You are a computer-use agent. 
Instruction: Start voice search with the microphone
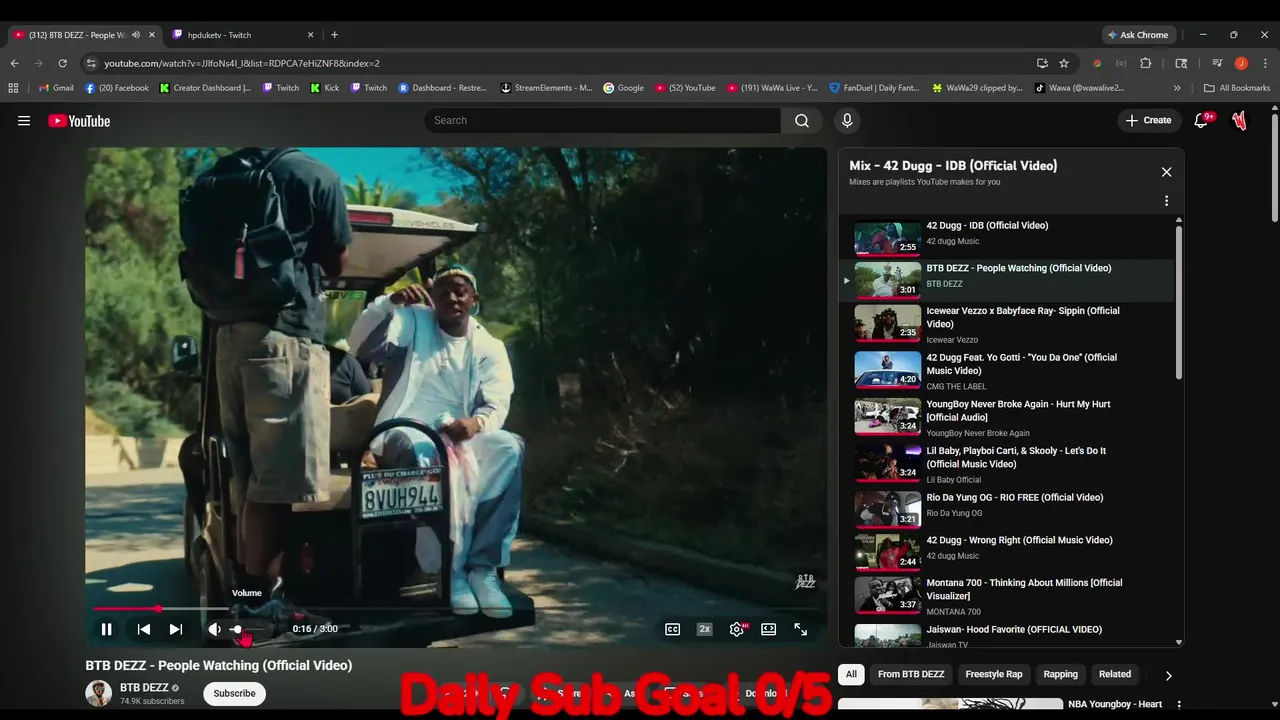(847, 120)
